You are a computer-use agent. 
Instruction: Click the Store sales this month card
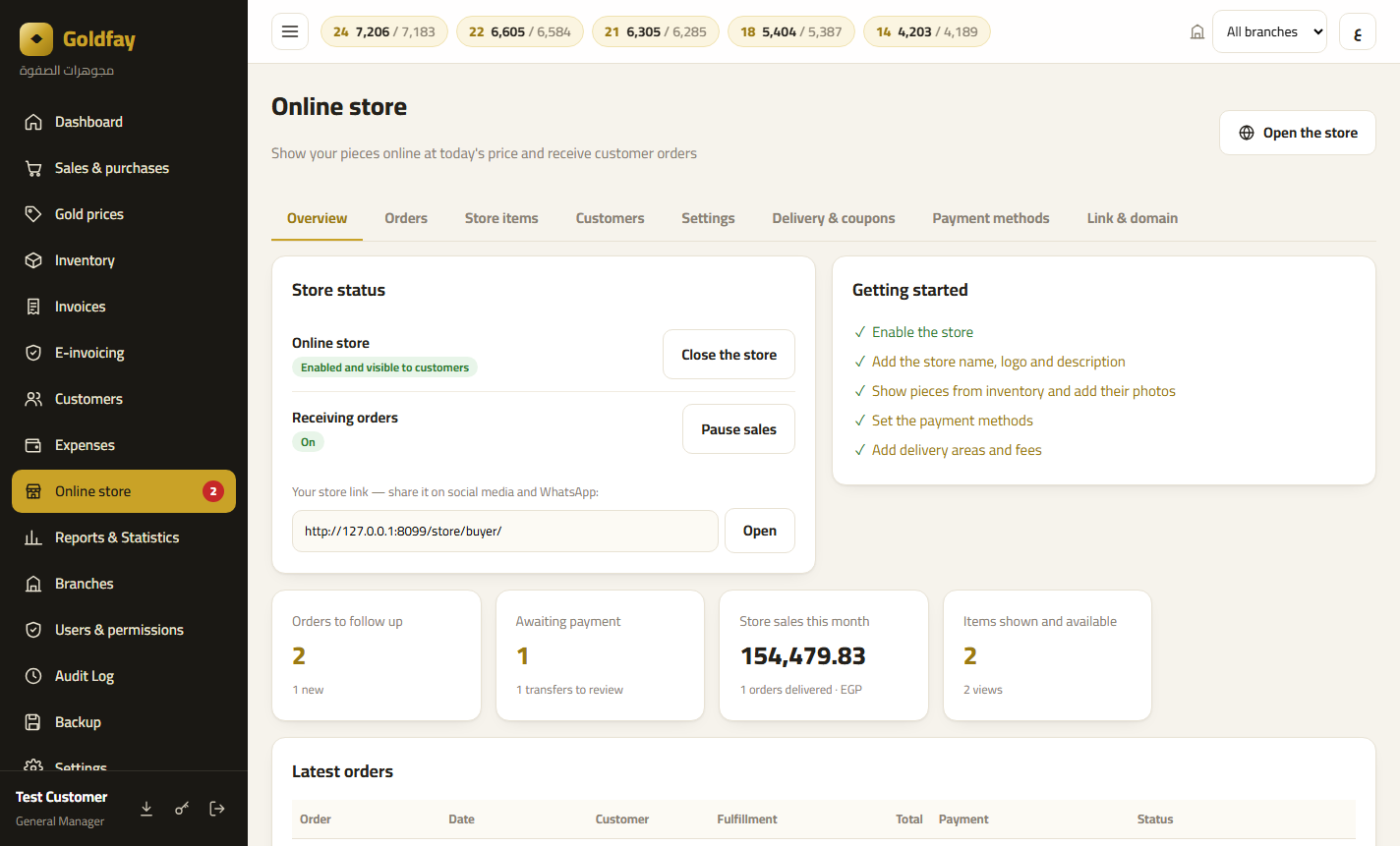click(x=824, y=655)
